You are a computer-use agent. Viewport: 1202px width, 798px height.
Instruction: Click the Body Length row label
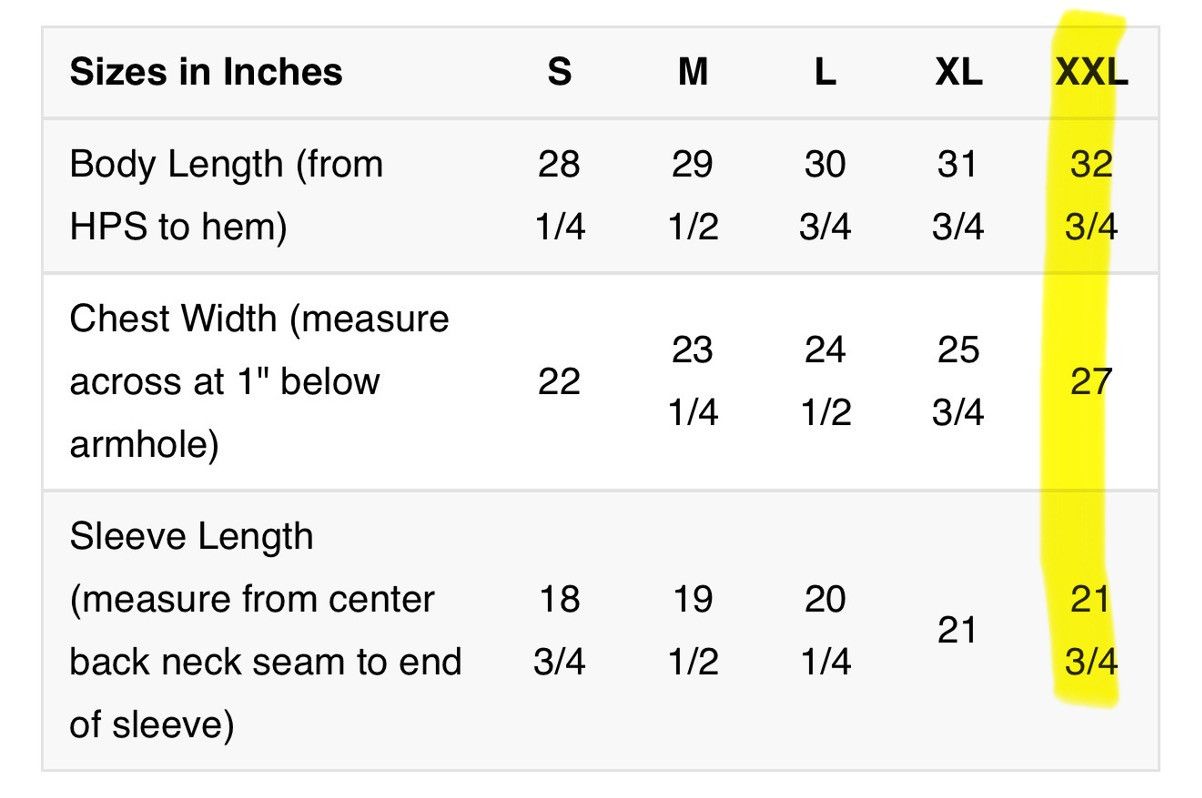pyautogui.click(x=227, y=195)
